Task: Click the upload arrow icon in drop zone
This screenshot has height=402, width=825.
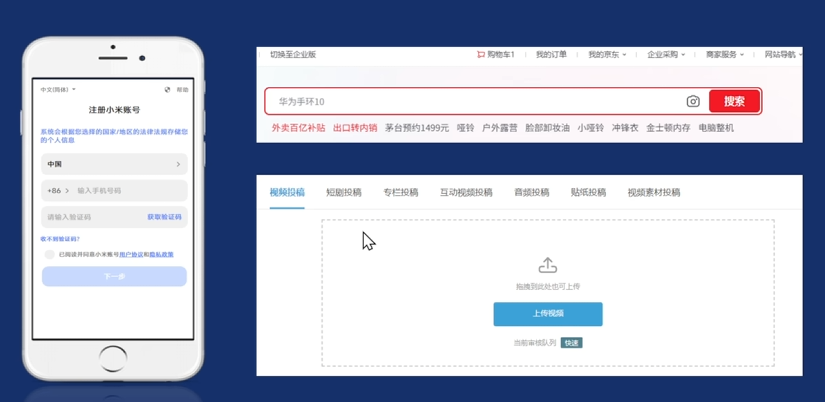Action: pyautogui.click(x=548, y=265)
